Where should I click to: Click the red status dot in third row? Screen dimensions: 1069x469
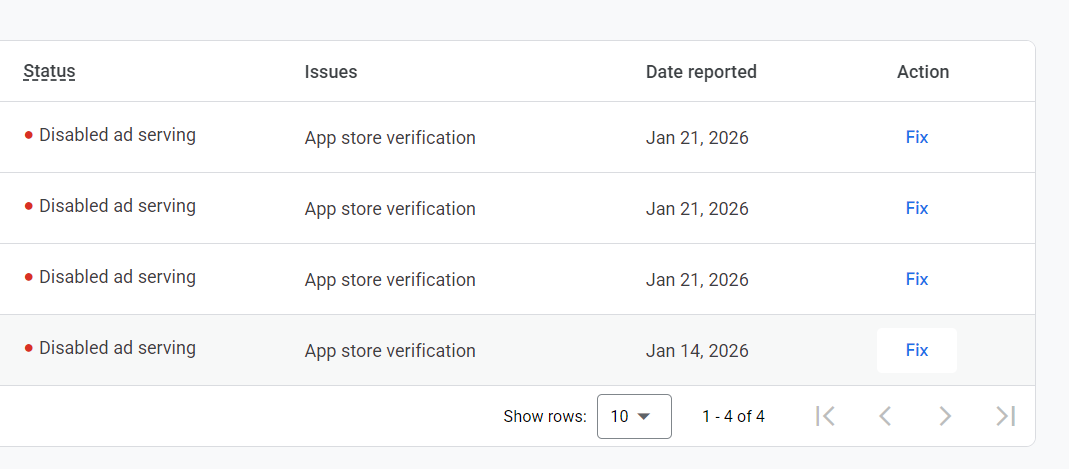29,278
